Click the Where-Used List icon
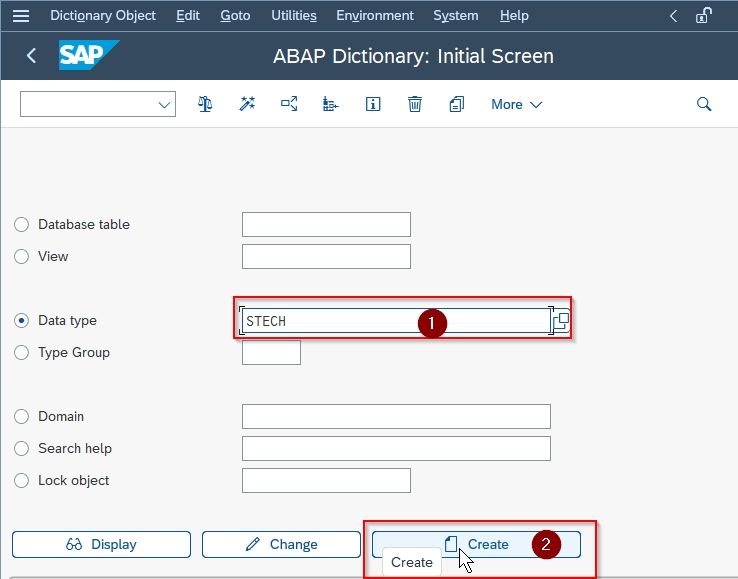This screenshot has height=579, width=738. click(x=289, y=104)
